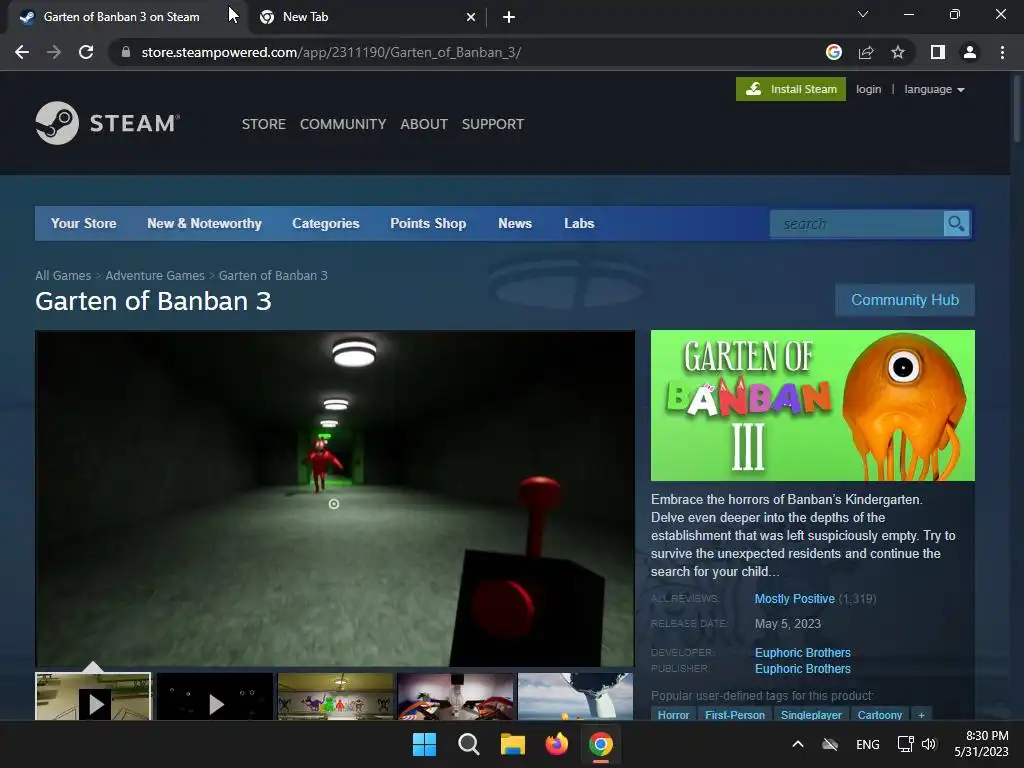This screenshot has width=1024, height=768.
Task: Click the page vertical scrollbar
Action: (x=1017, y=107)
